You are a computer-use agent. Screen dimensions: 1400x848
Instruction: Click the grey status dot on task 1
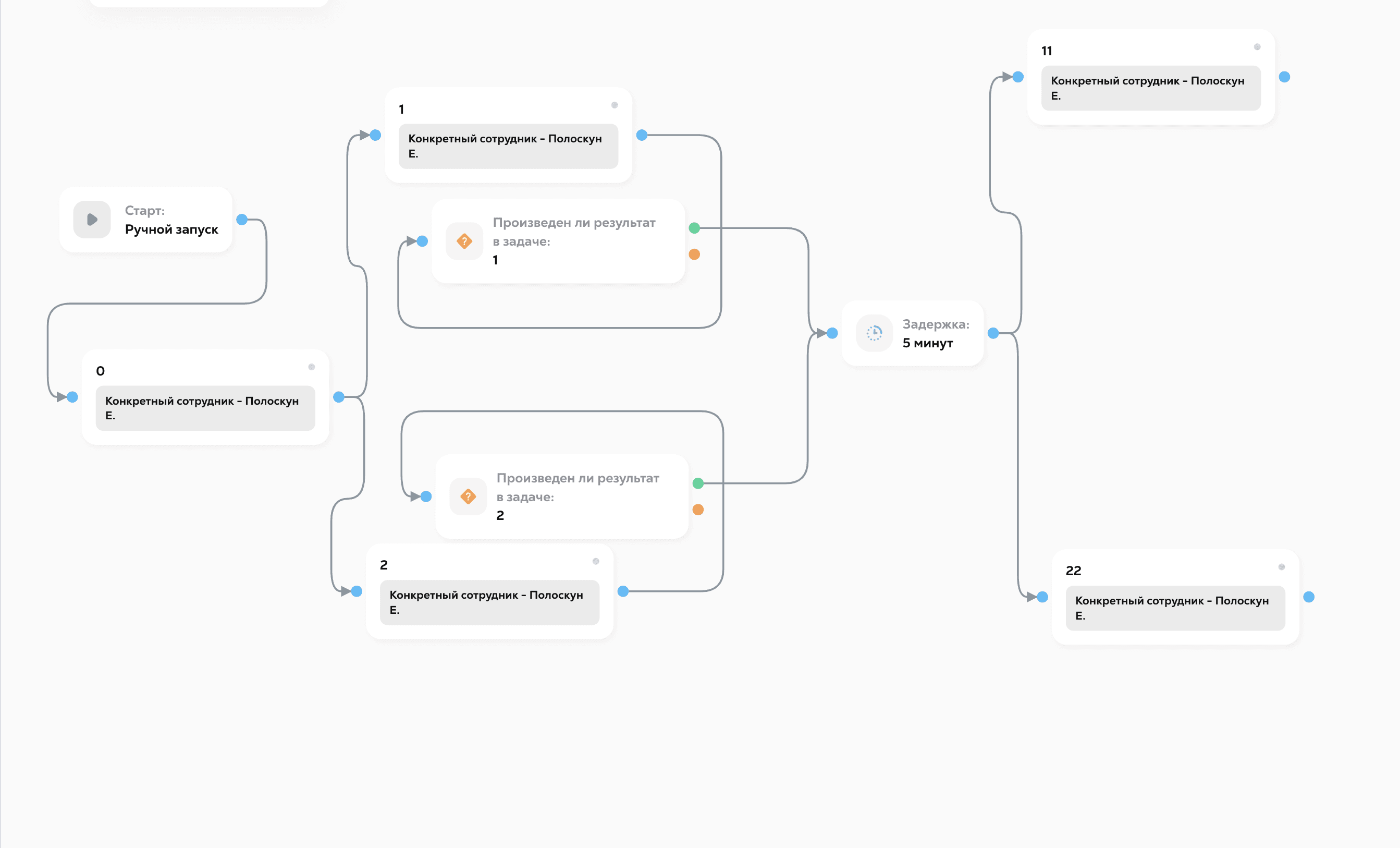[x=614, y=105]
